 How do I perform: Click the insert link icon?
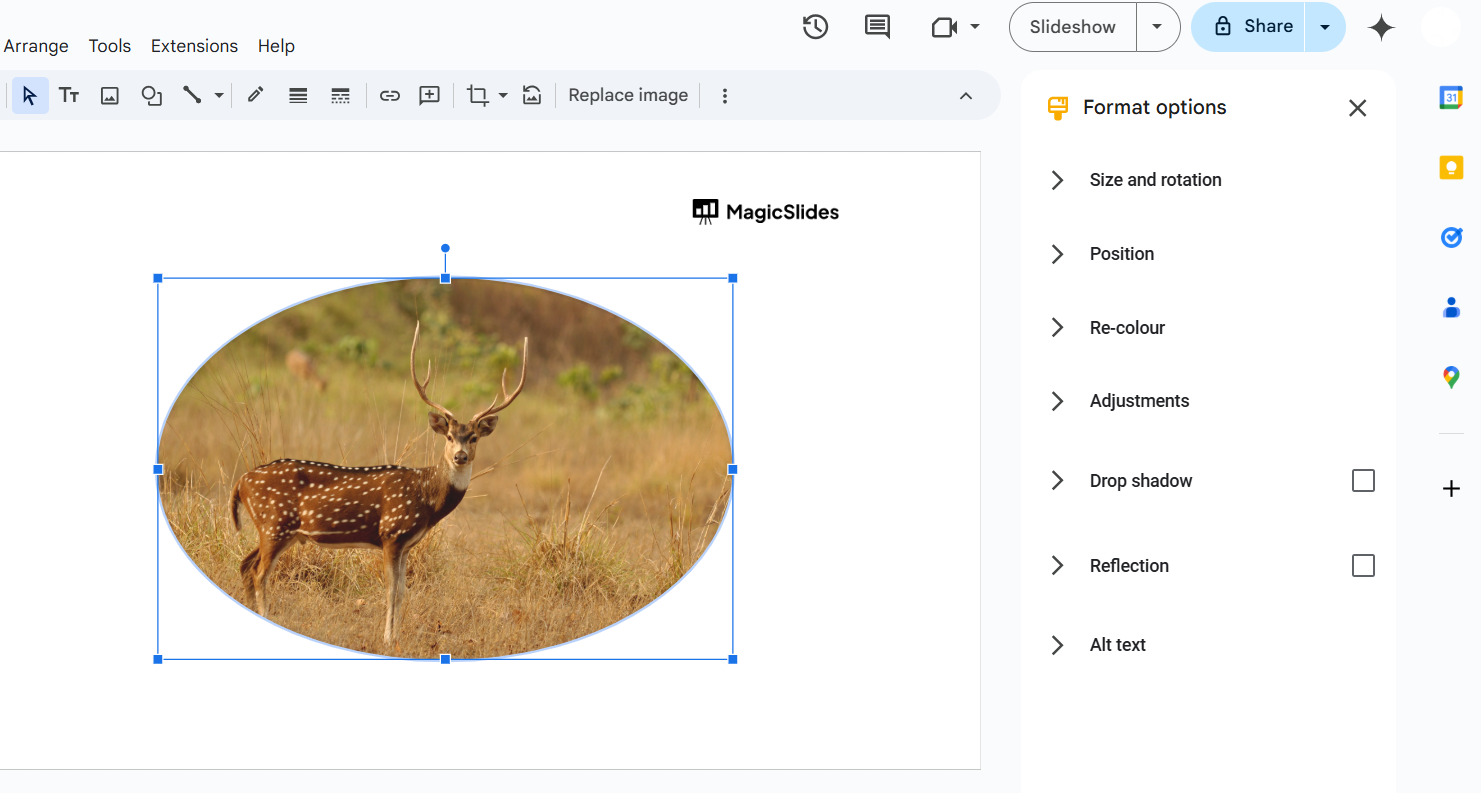click(x=389, y=96)
